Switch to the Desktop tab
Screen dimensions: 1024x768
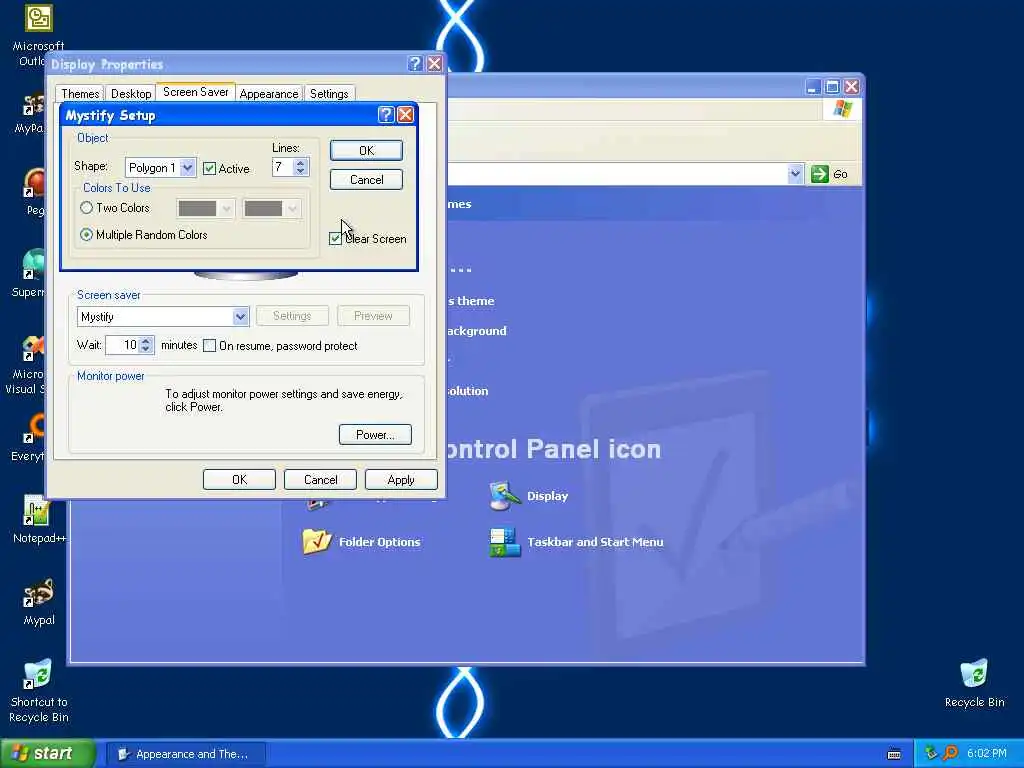(x=131, y=93)
